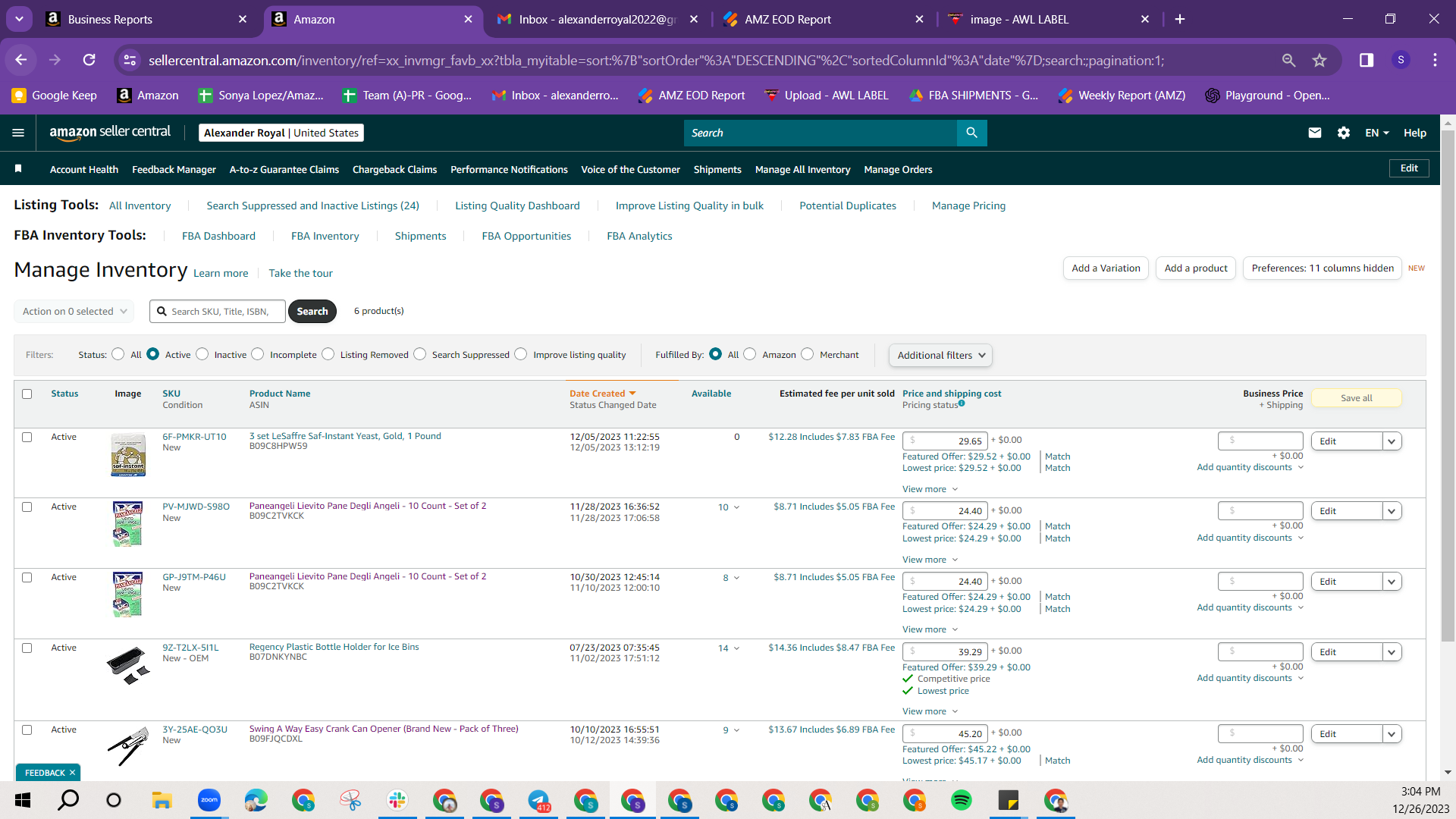Open the Windows Start menu

[23, 800]
